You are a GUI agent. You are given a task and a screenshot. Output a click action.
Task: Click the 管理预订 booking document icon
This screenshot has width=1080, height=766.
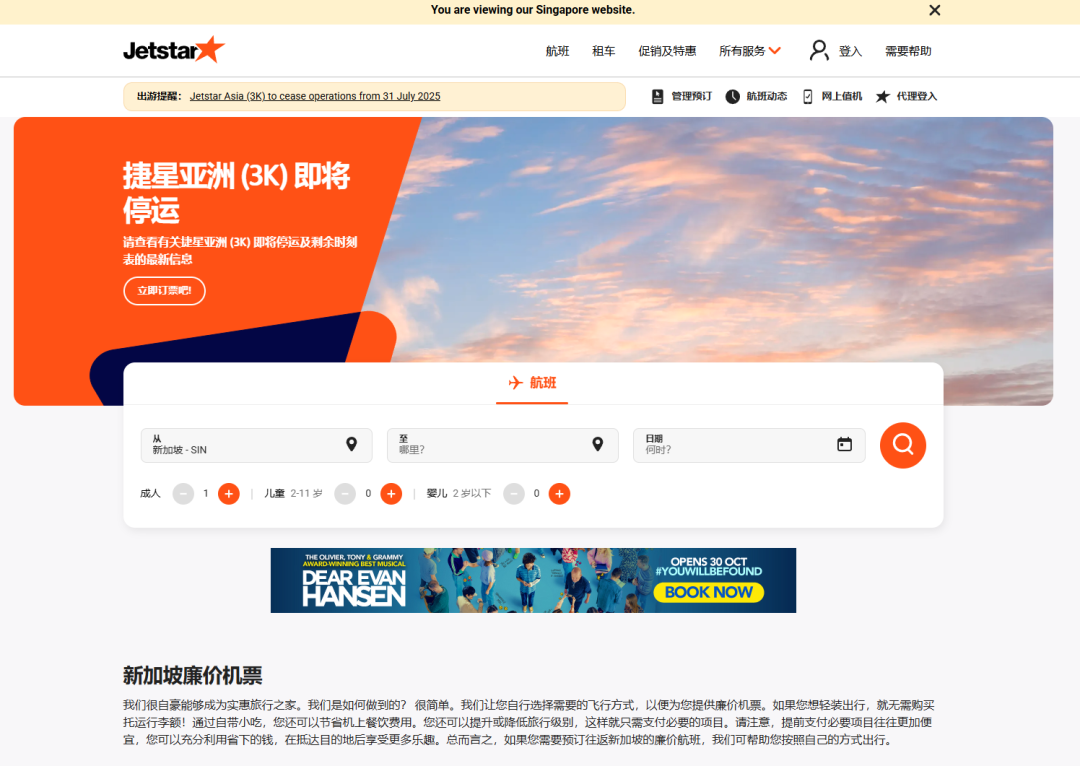[x=658, y=96]
